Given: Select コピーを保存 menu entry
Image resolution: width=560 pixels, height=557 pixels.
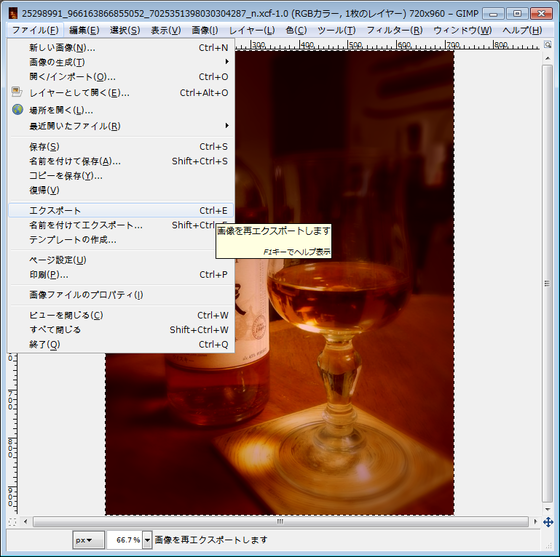Looking at the screenshot, I should (x=121, y=176).
